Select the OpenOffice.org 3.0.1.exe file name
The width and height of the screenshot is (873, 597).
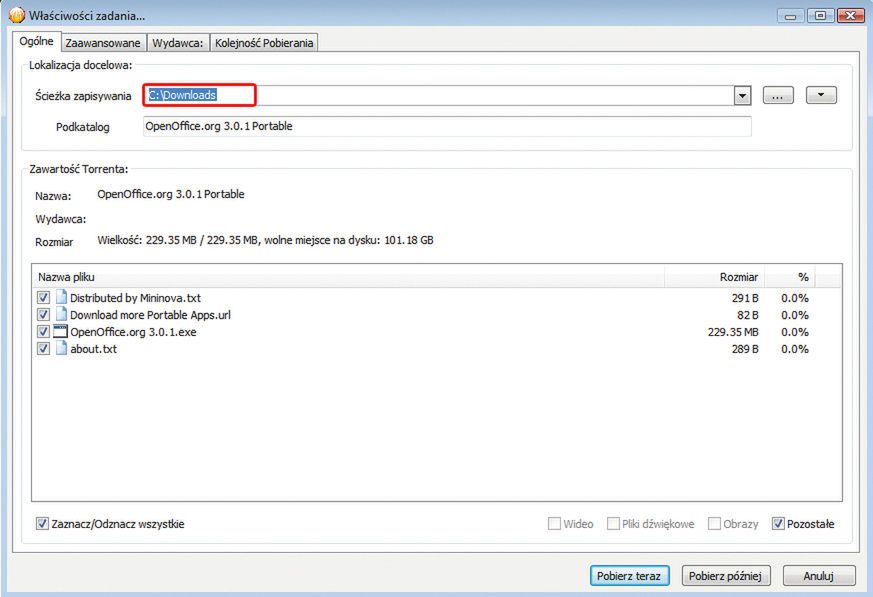click(x=133, y=332)
